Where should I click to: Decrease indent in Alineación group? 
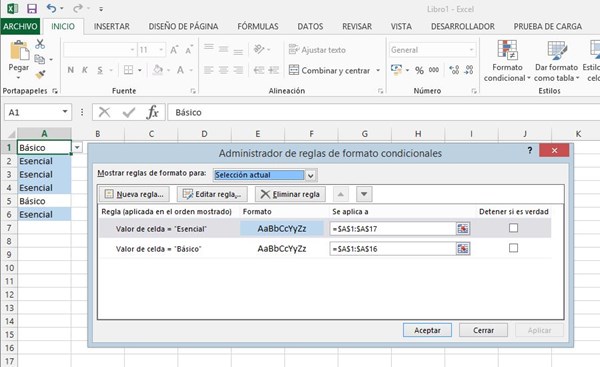(259, 70)
